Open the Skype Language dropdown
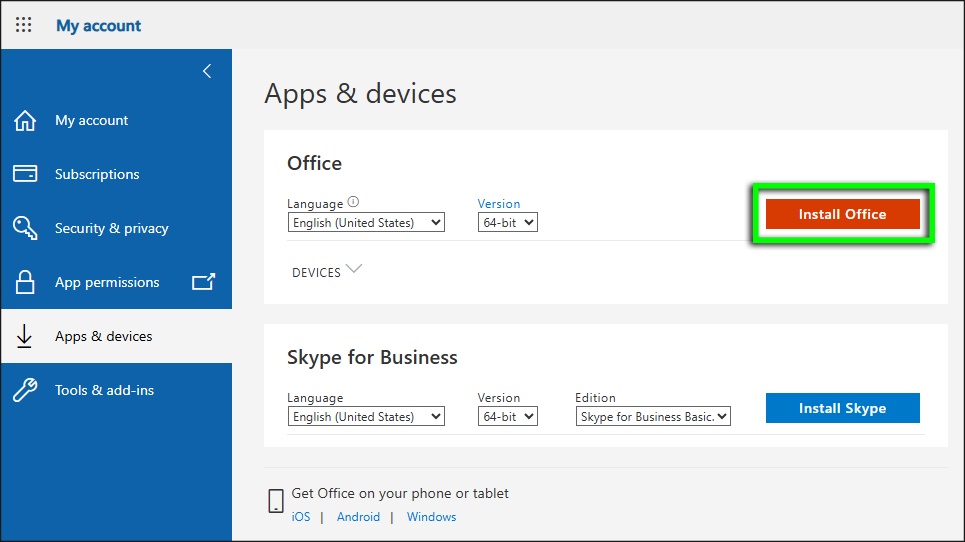Viewport: 965px width, 542px height. [x=366, y=417]
